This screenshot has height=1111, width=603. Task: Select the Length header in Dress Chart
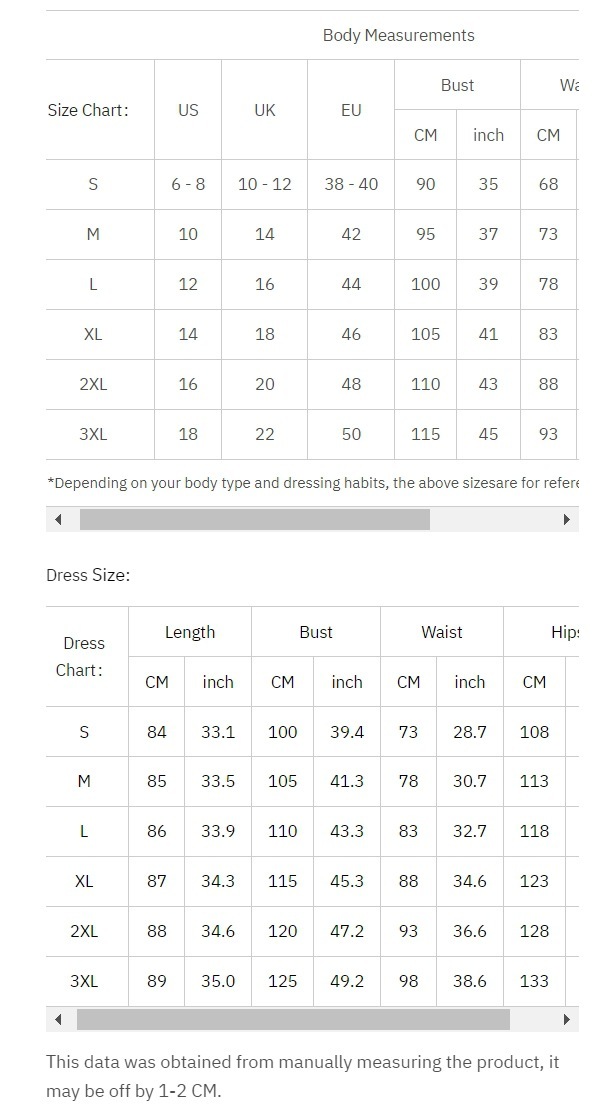[190, 632]
